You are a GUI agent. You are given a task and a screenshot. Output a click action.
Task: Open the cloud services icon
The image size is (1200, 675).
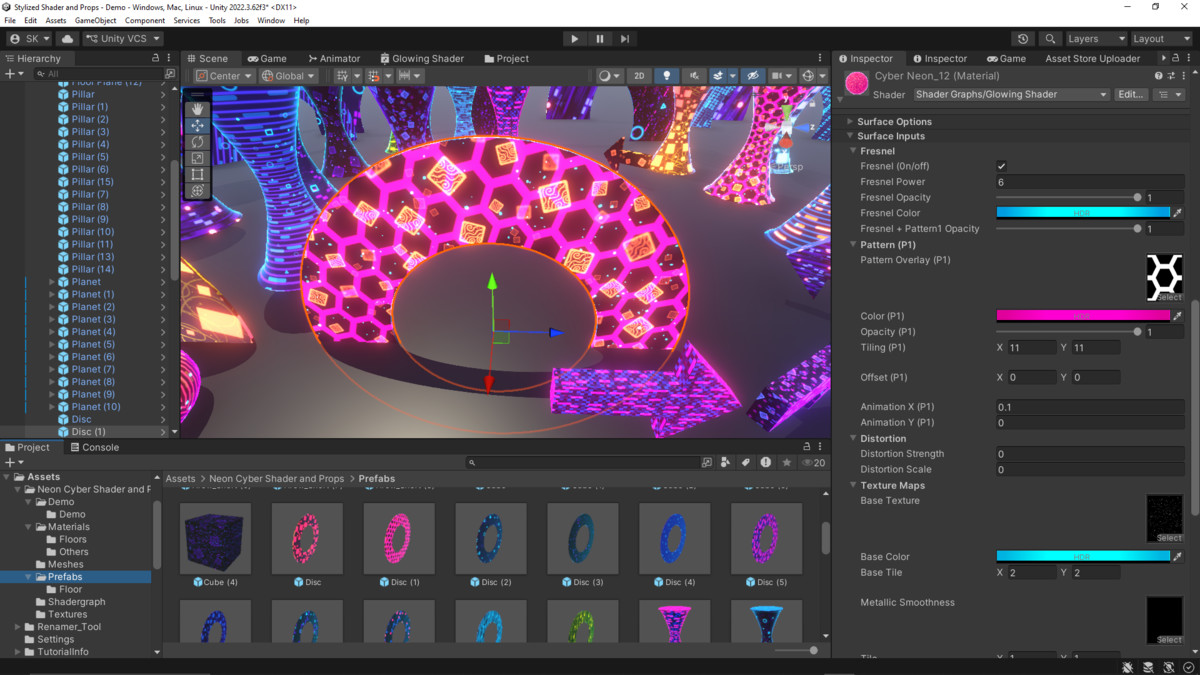click(x=68, y=39)
